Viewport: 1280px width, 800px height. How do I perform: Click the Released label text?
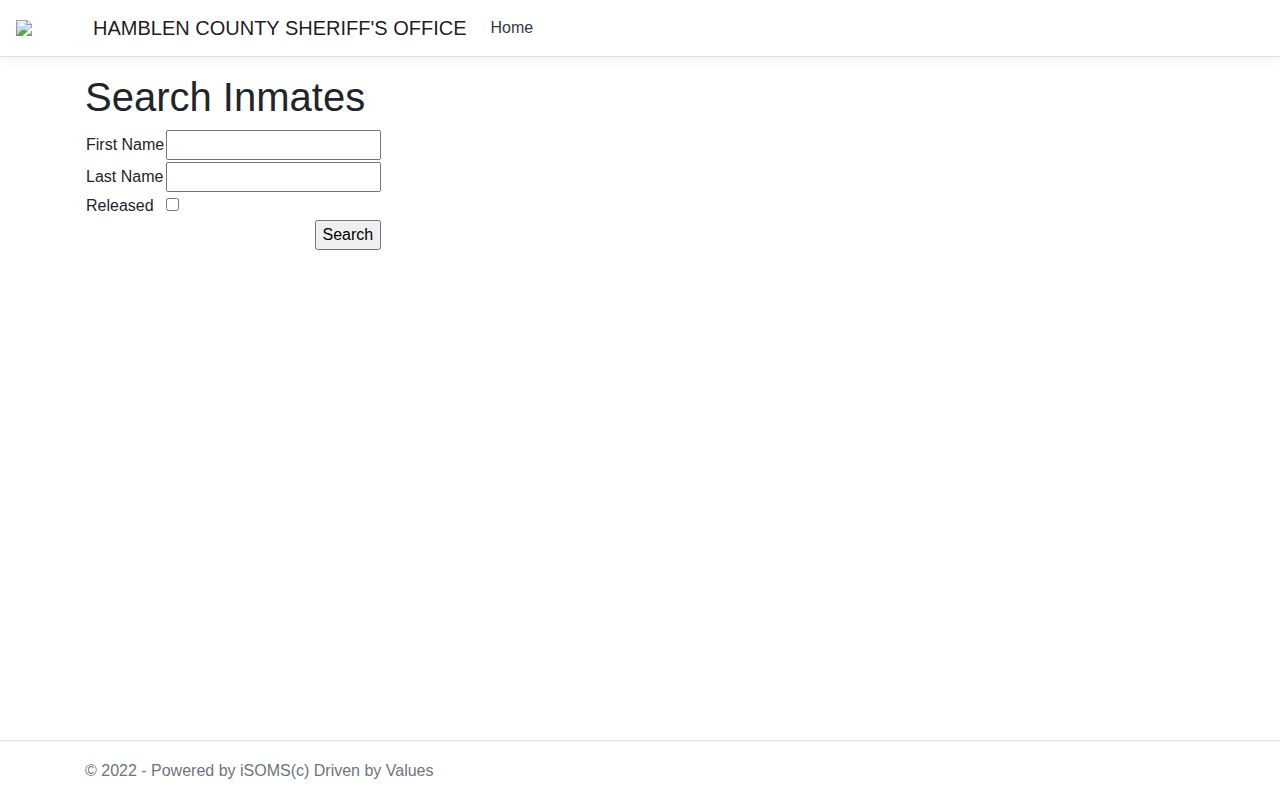point(120,206)
